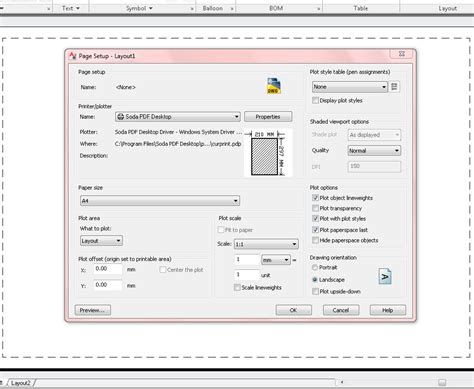The image size is (474, 389).
Task: Open the Table ribbon panel
Action: [361, 8]
